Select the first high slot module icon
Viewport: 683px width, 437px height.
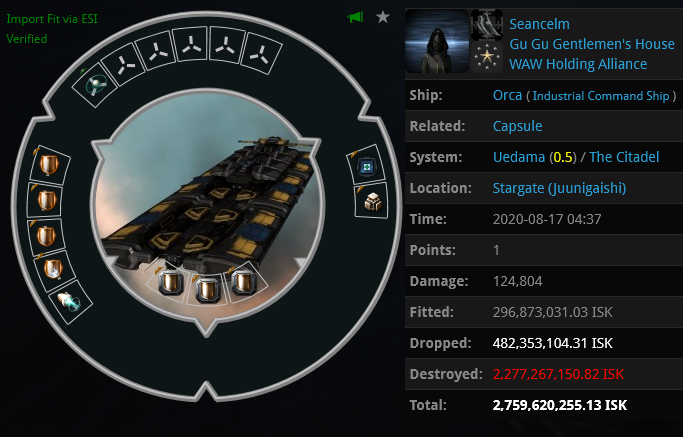pyautogui.click(x=95, y=85)
